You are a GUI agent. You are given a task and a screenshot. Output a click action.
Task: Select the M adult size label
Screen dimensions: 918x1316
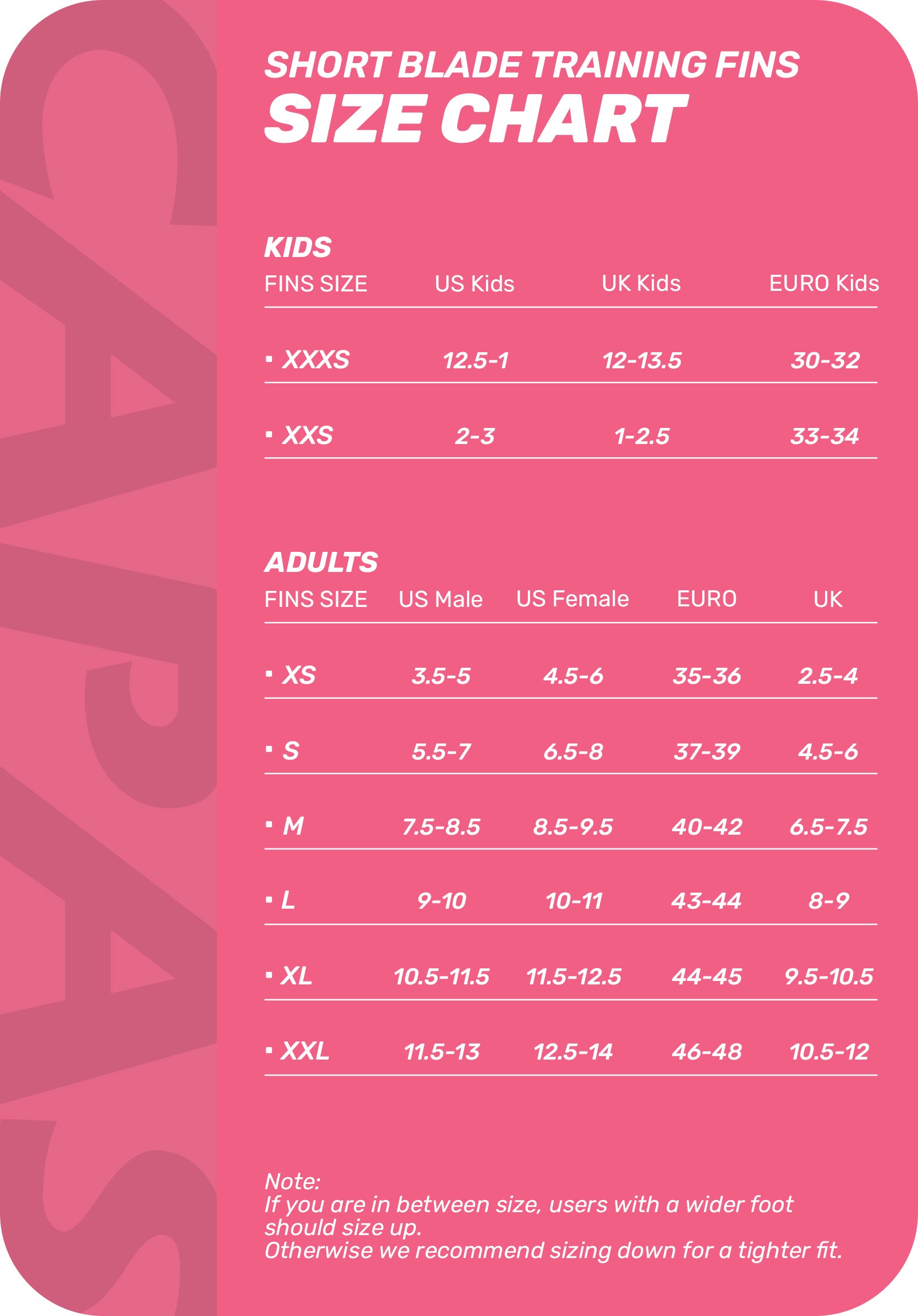click(293, 826)
